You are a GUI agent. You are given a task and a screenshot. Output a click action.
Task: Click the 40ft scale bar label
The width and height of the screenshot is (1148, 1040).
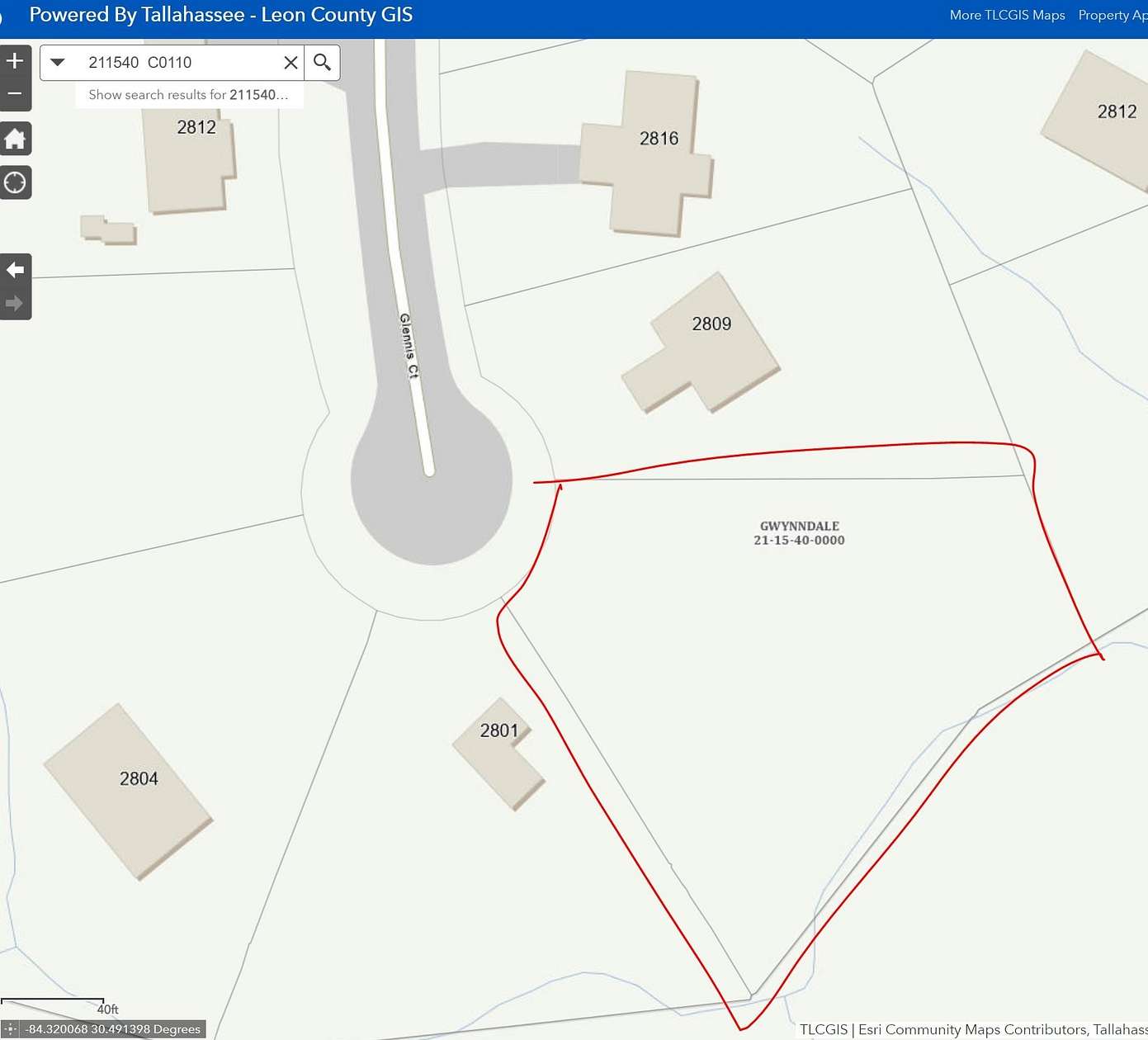pyautogui.click(x=107, y=1009)
